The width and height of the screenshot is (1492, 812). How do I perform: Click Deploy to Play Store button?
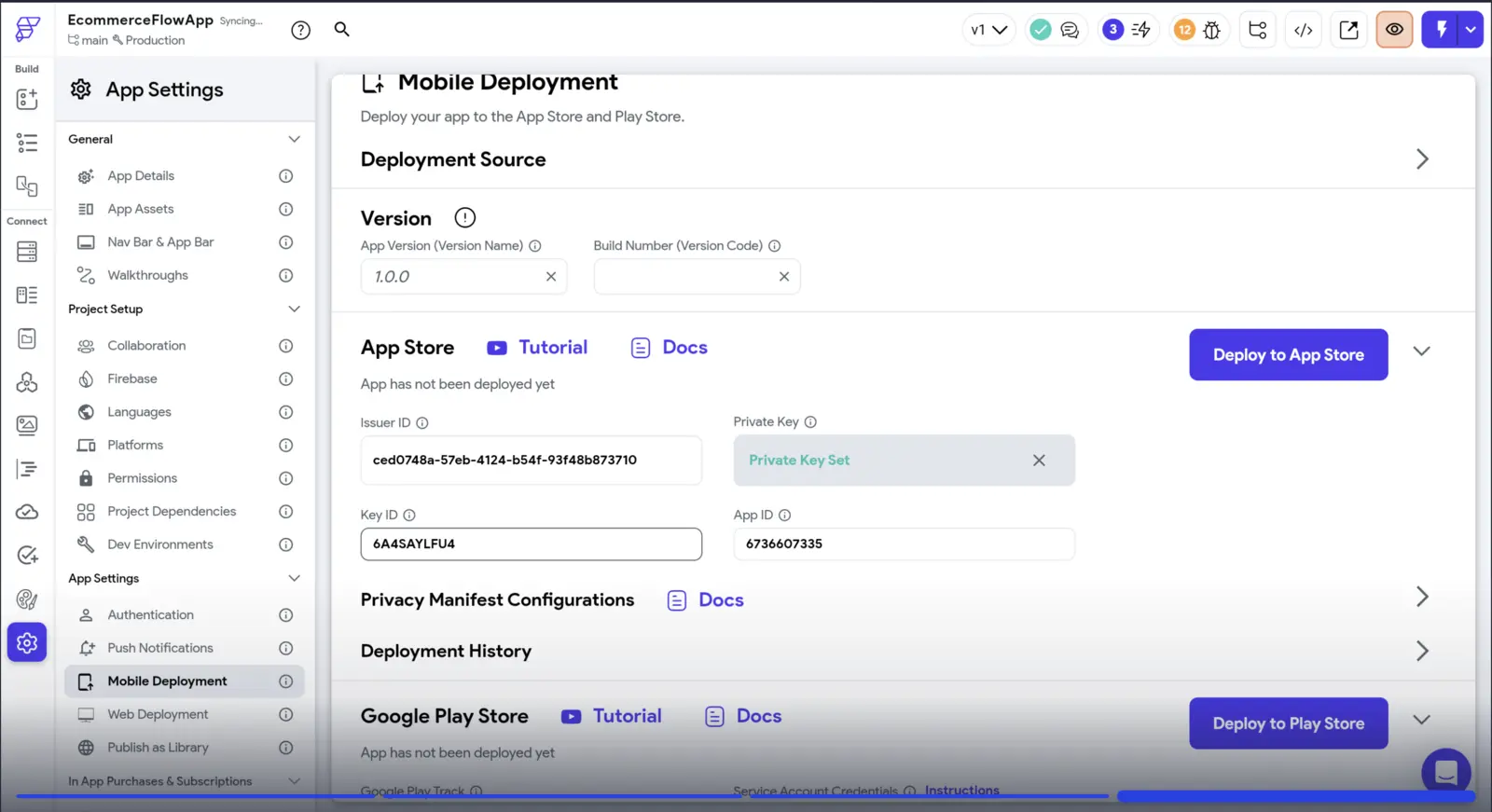(1288, 723)
